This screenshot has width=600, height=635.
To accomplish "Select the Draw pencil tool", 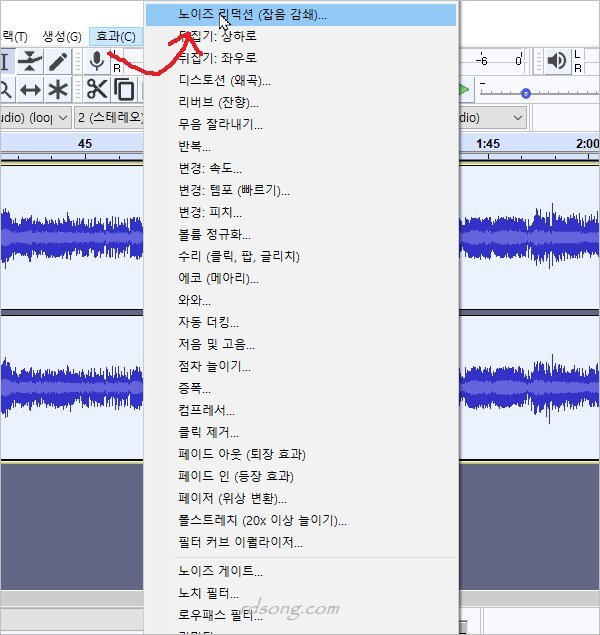I will click(x=58, y=62).
